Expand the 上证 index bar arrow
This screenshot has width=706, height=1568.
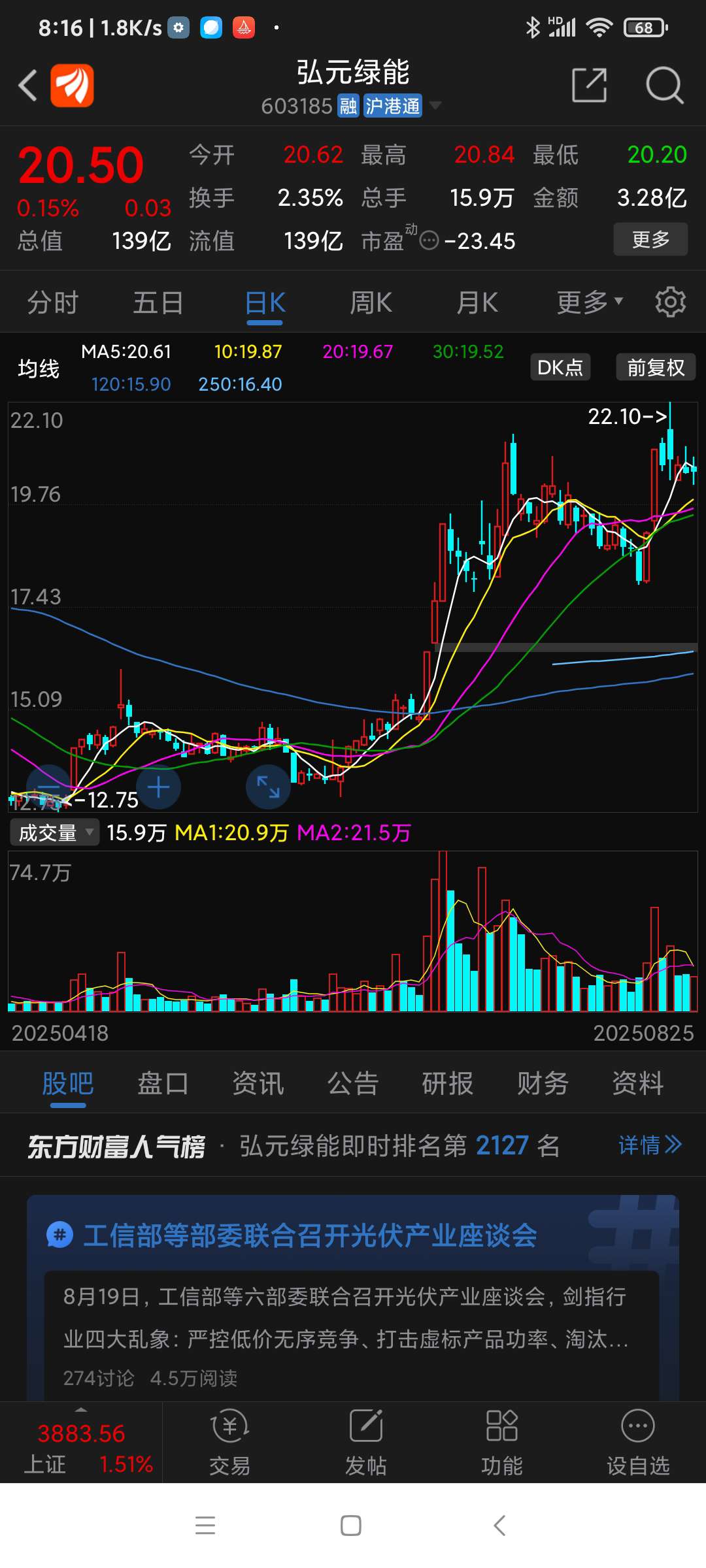click(x=81, y=1409)
